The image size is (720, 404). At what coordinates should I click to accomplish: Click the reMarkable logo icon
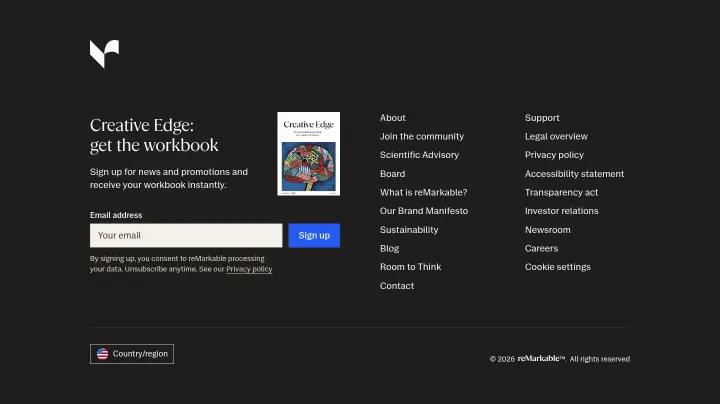pos(104,54)
